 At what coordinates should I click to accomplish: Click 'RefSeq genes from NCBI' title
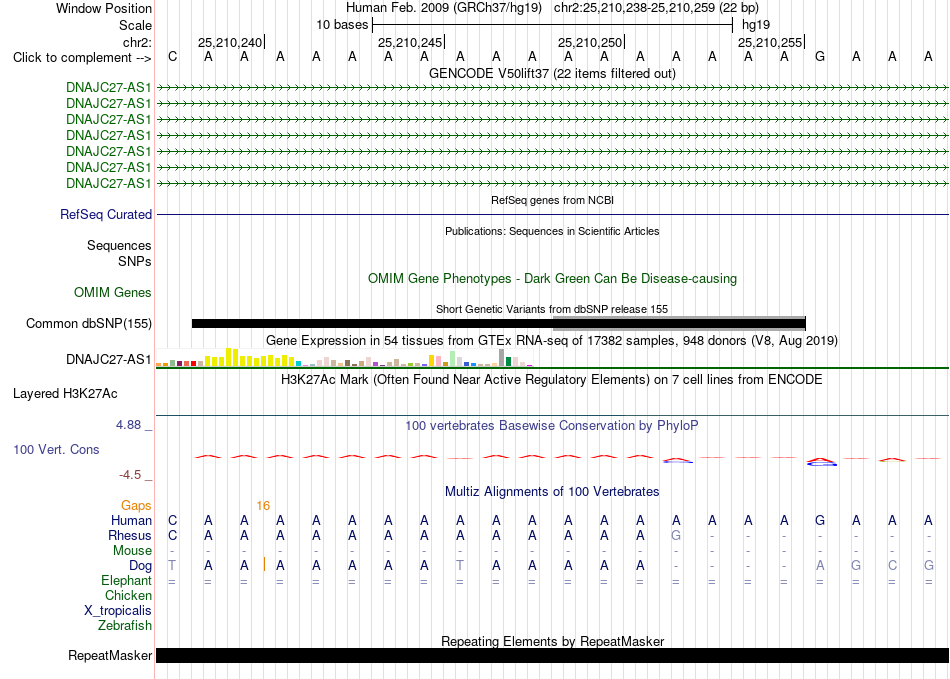click(552, 200)
